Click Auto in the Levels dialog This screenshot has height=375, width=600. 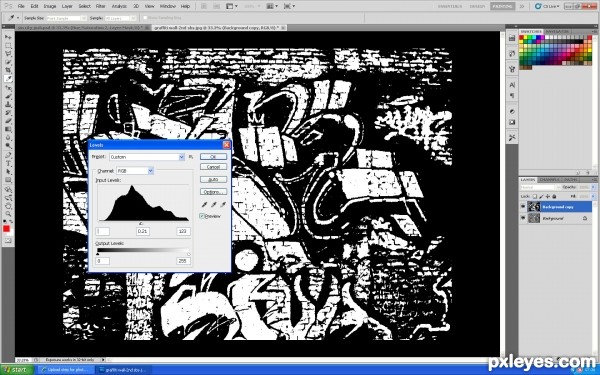pos(213,179)
